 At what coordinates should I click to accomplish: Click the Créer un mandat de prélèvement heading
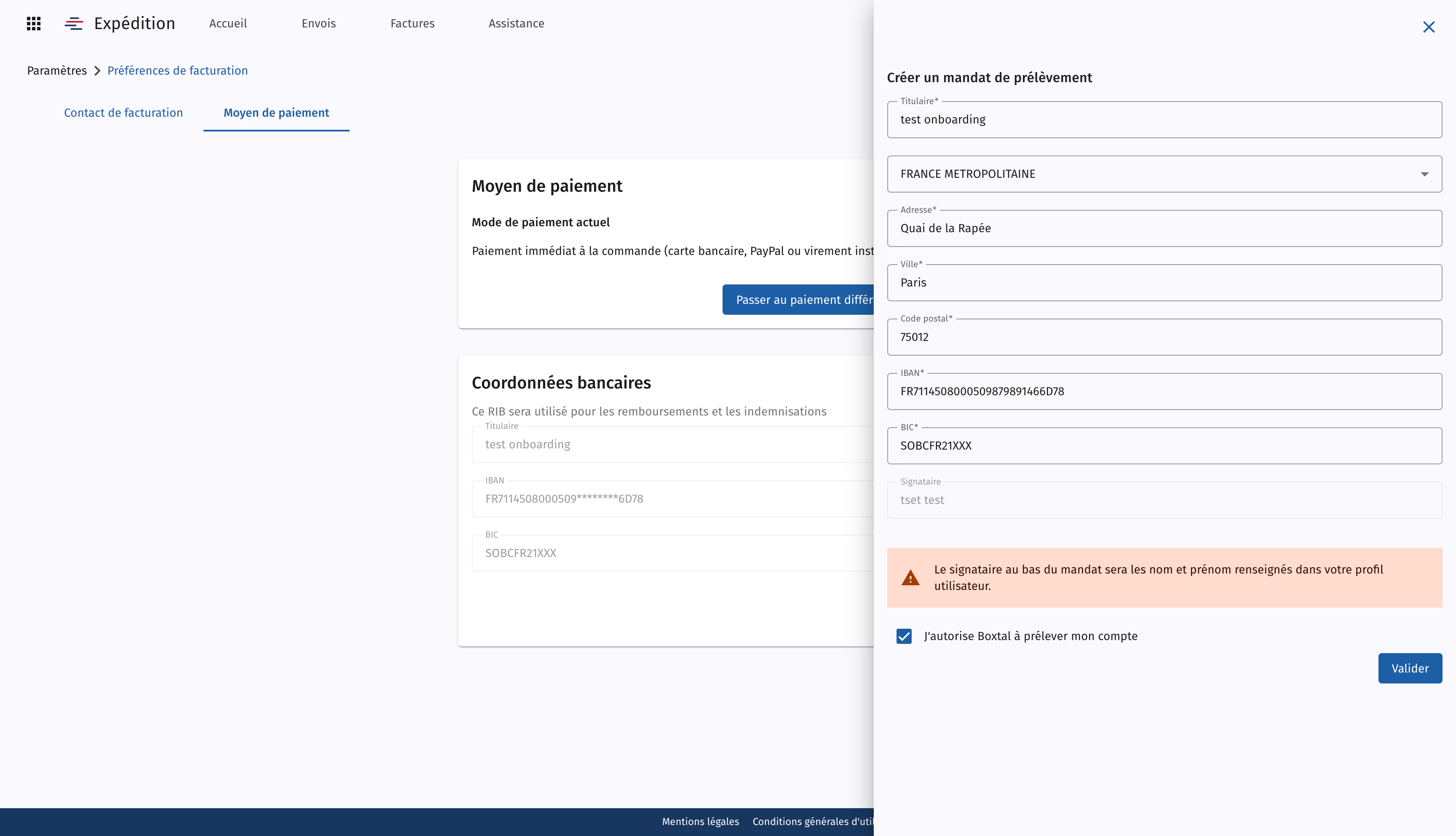point(989,78)
